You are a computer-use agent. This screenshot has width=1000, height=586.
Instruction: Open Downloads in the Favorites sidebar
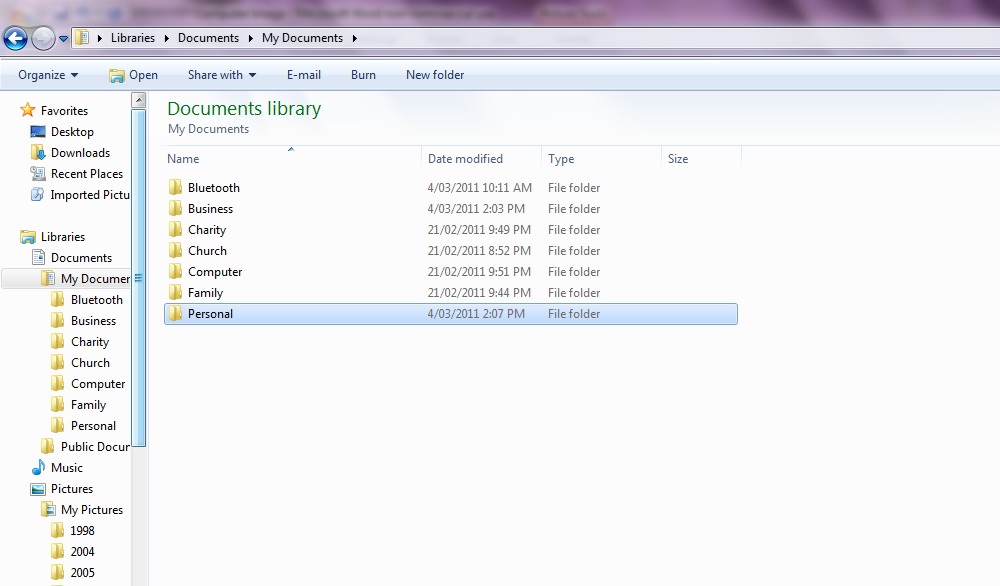tap(38, 153)
